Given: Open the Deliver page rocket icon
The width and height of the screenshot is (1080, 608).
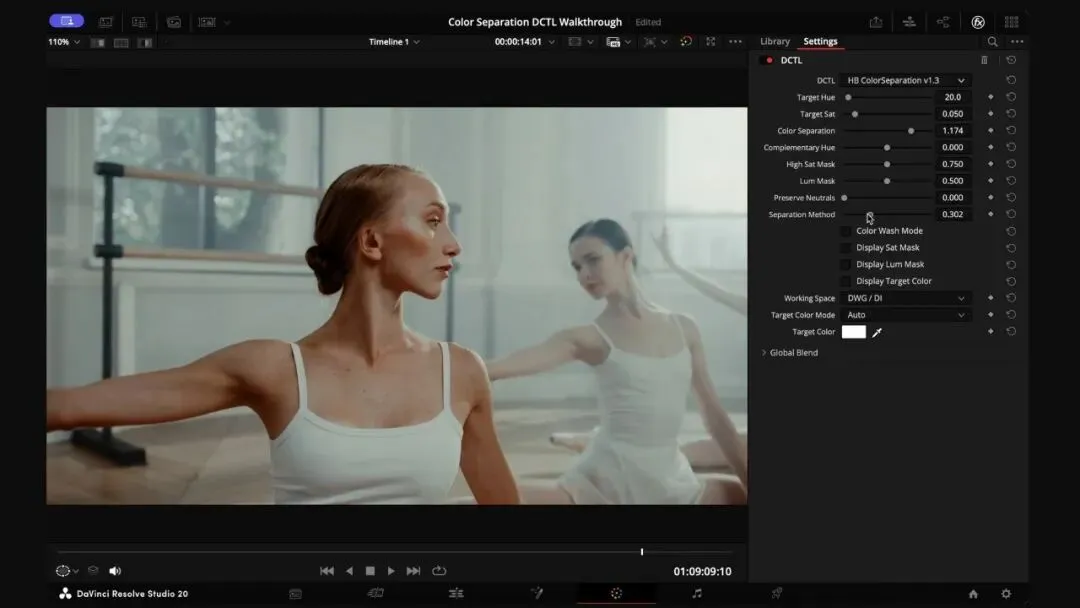Looking at the screenshot, I should [x=777, y=593].
